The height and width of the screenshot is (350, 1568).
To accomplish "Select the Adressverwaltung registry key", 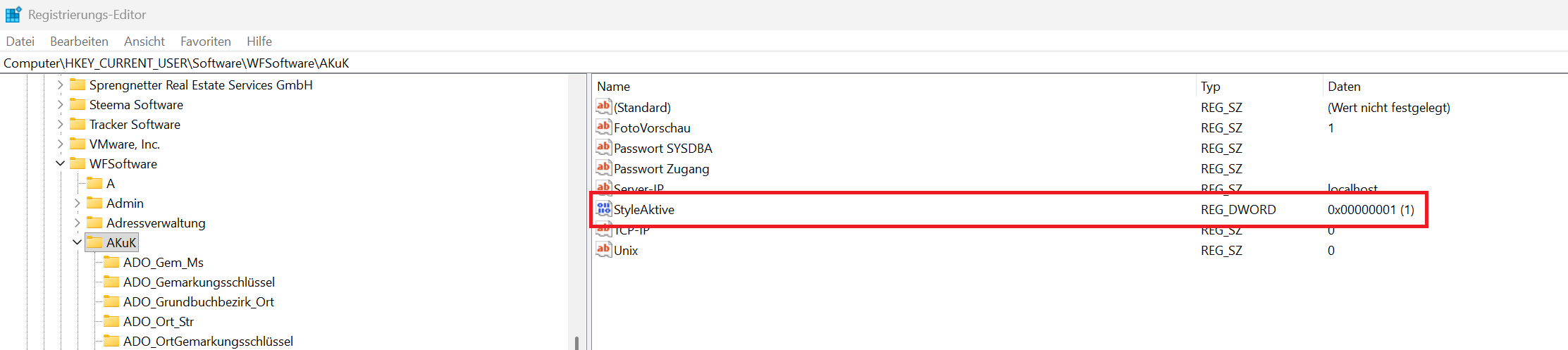I will [156, 223].
